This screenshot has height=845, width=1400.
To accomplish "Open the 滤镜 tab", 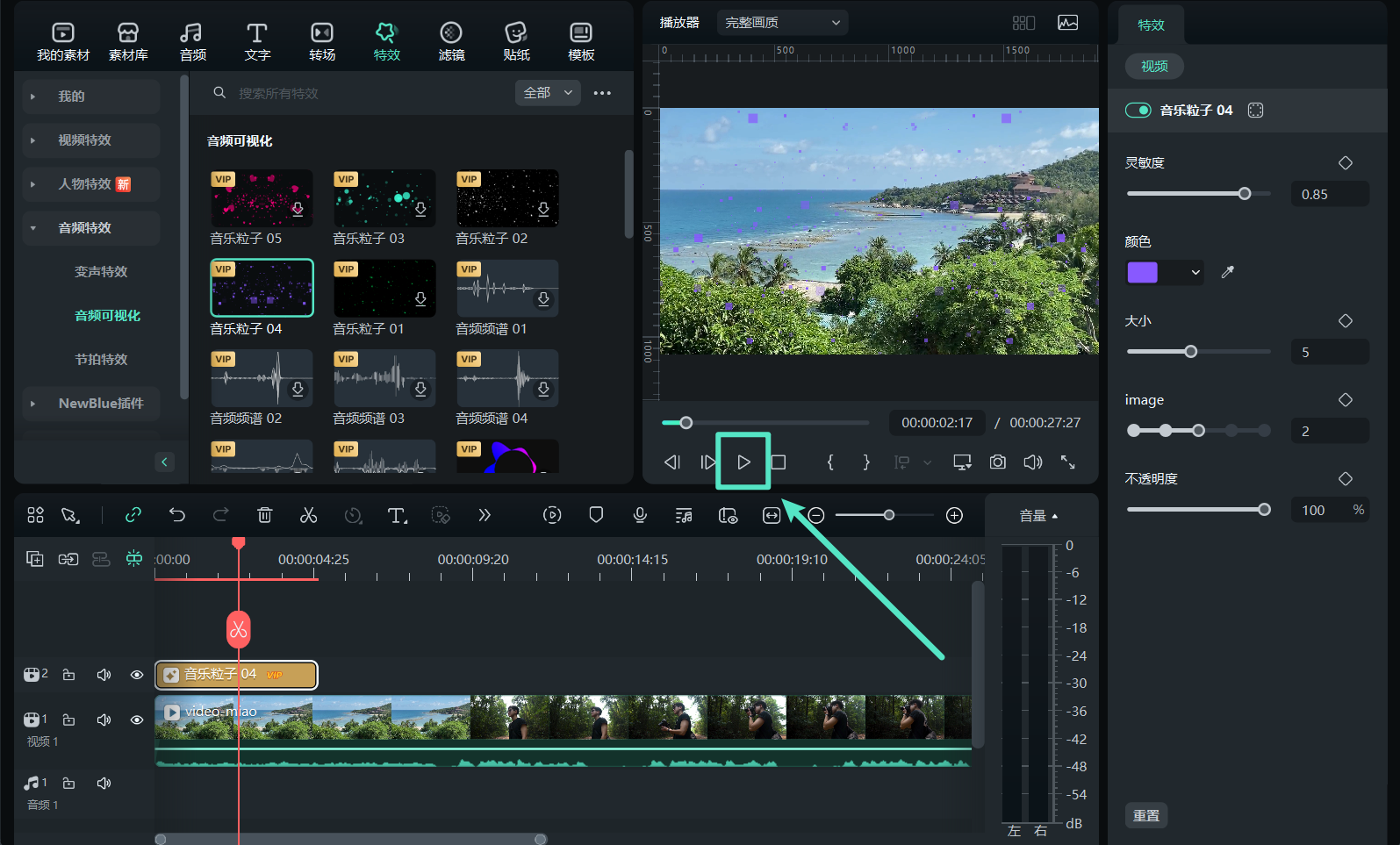I will tap(451, 41).
